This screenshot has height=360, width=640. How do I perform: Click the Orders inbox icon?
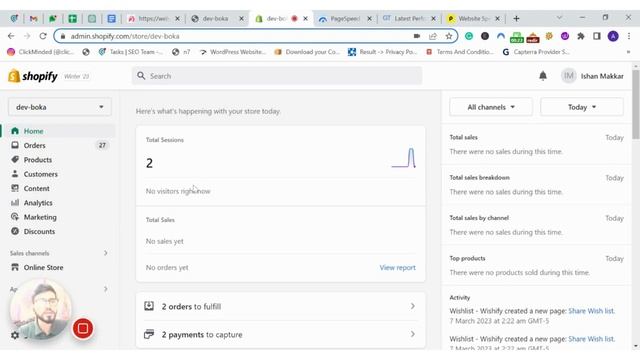tap(15, 145)
